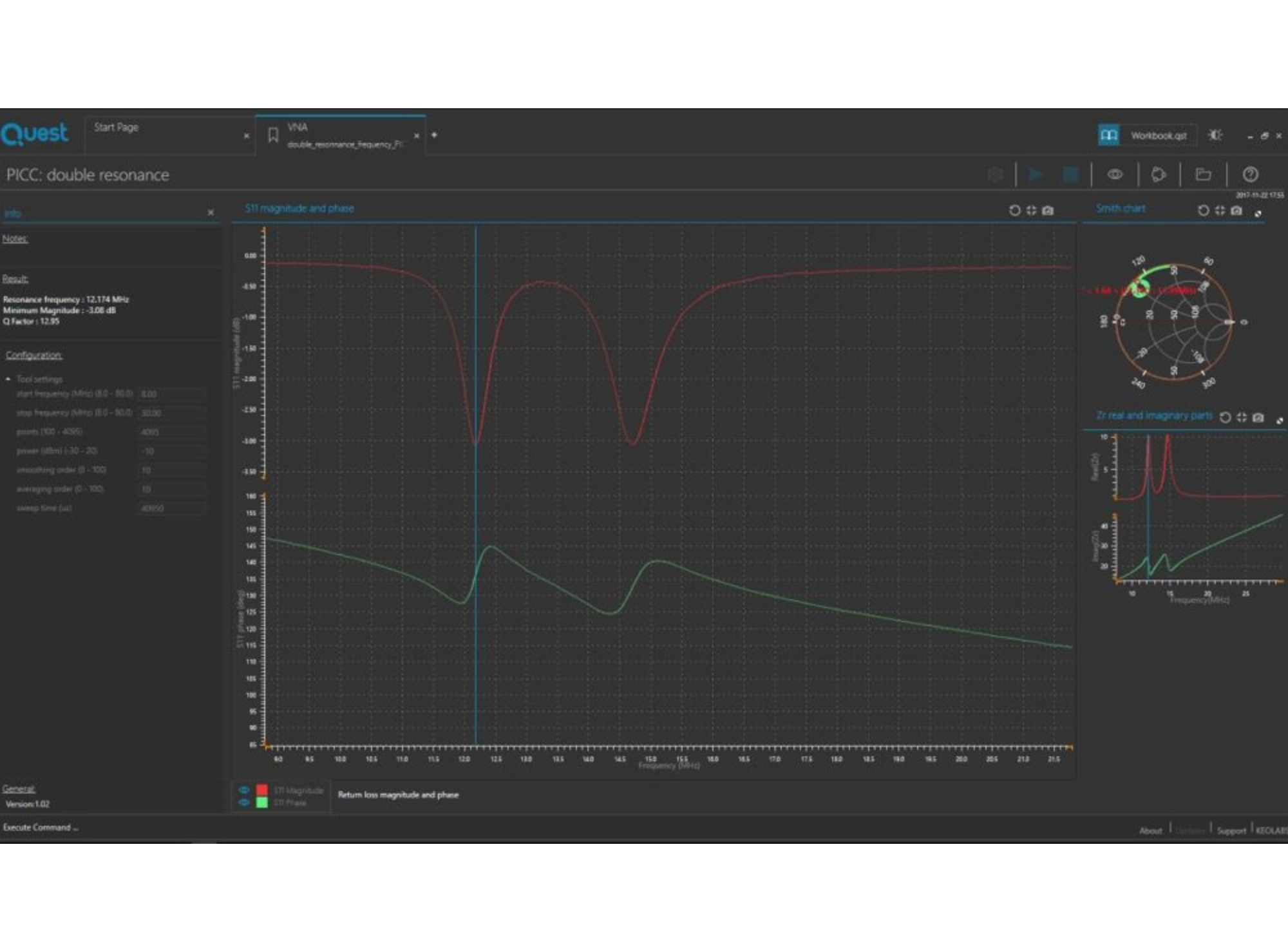This screenshot has width=1288, height=952.
Task: Click the eye view icon in toolbar
Action: click(x=1115, y=175)
